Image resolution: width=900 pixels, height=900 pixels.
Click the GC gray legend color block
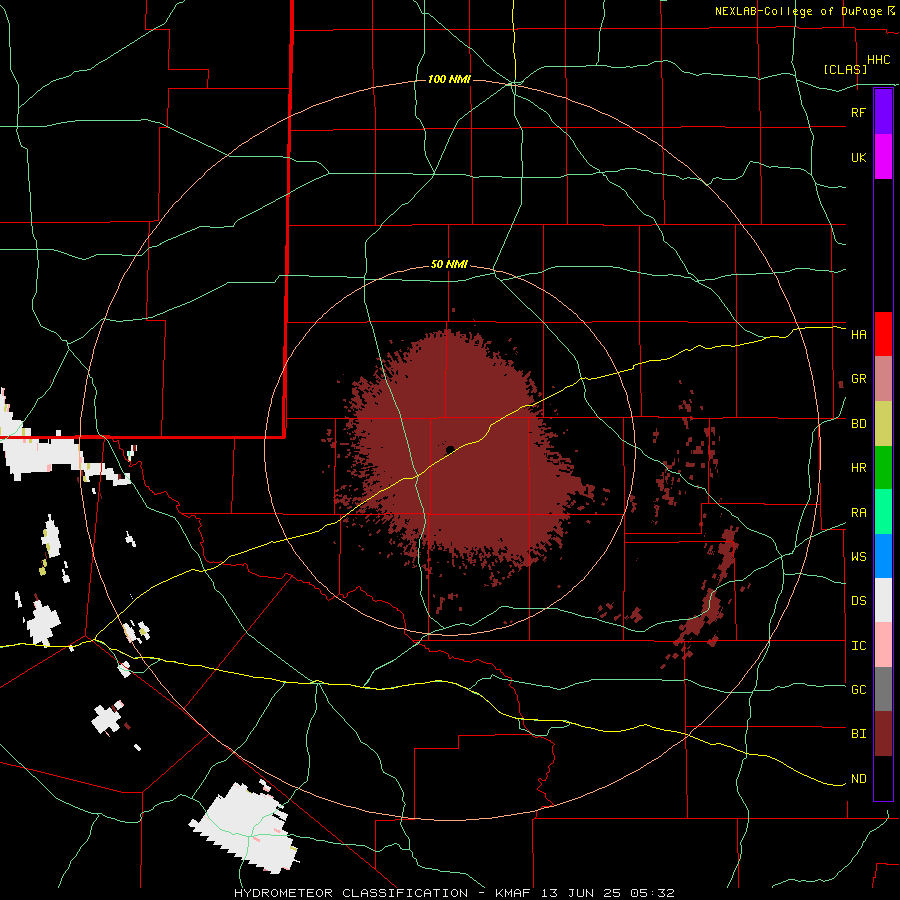point(883,689)
